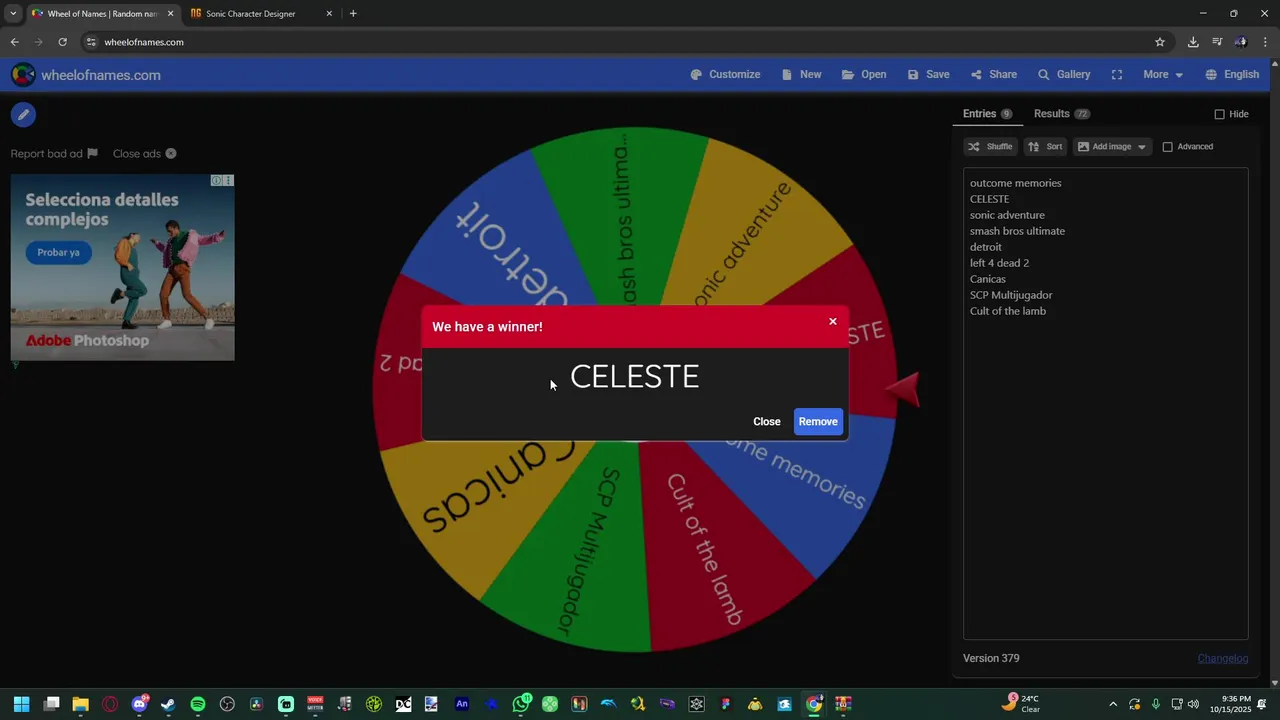Screen dimensions: 1280x720
Task: Open Figma from the taskbar
Action: coord(726,704)
